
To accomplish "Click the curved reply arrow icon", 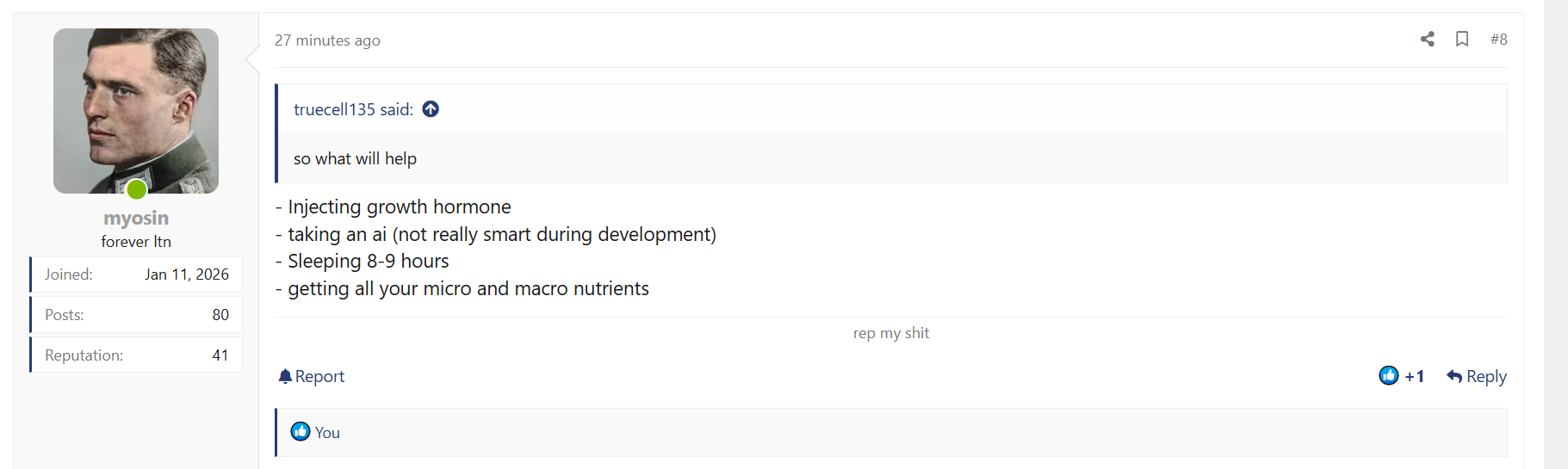I will 1454,376.
